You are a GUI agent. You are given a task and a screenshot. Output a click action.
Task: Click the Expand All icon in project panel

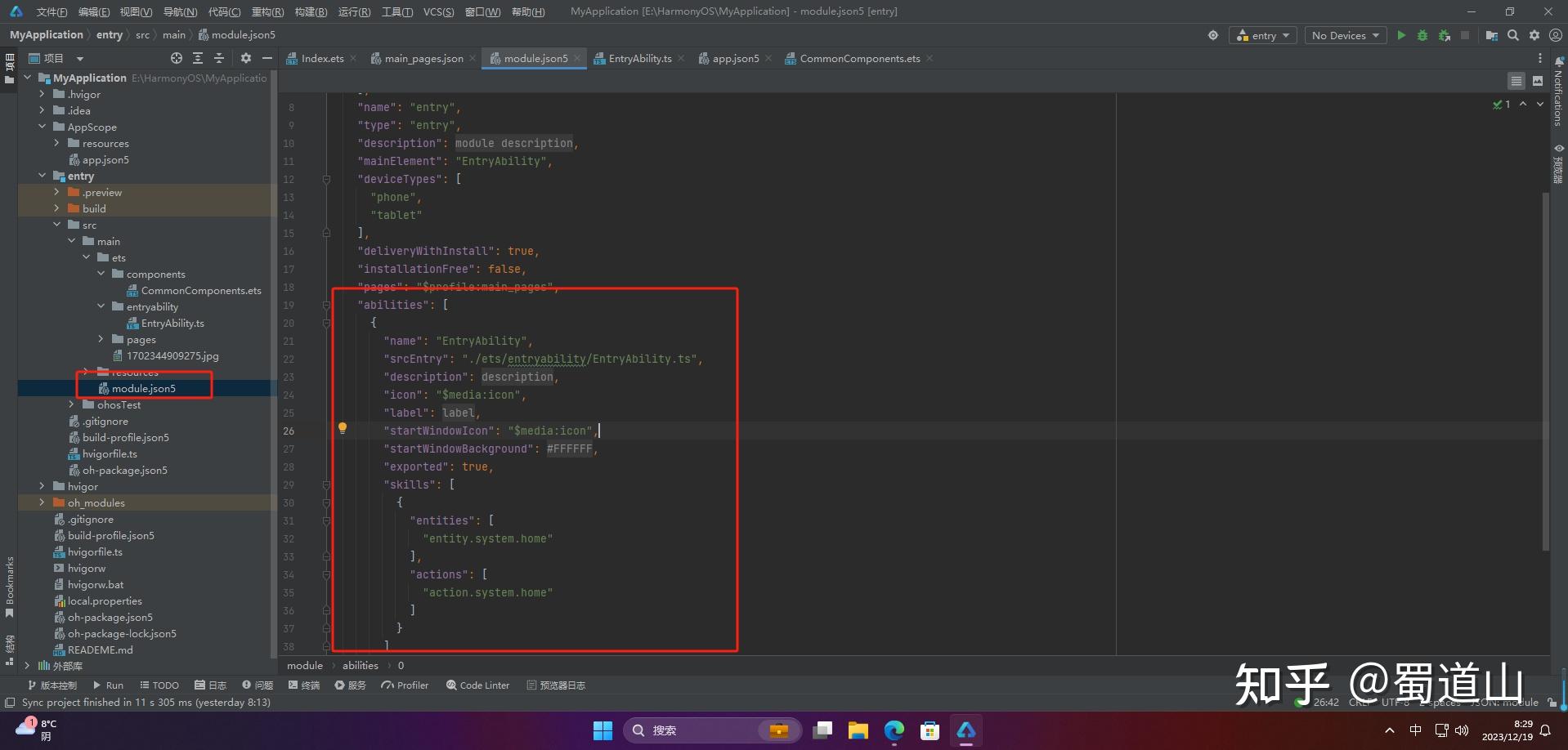[198, 58]
